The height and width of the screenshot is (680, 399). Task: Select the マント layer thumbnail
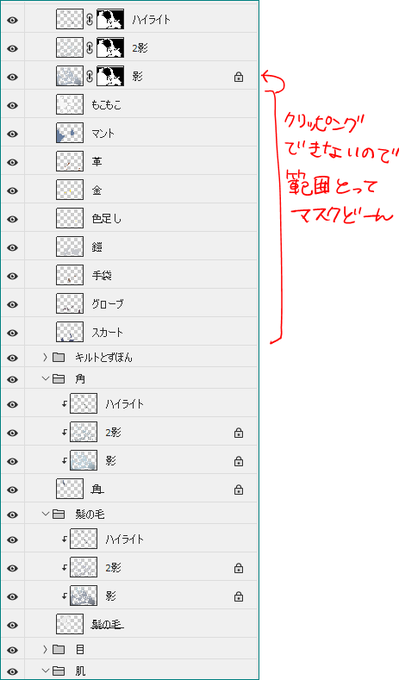pos(70,133)
